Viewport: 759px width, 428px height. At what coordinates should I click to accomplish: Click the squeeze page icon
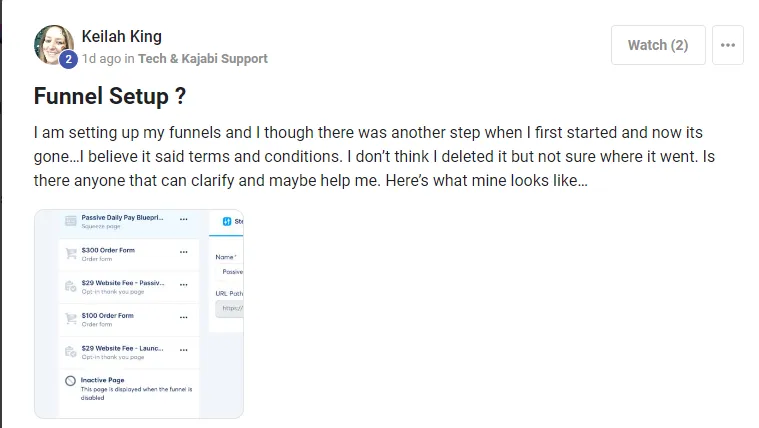click(71, 221)
